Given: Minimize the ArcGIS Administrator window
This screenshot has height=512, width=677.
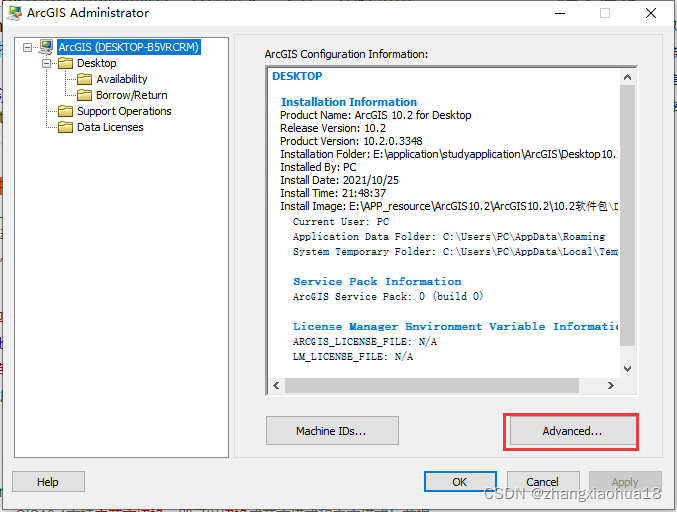Looking at the screenshot, I should [560, 13].
